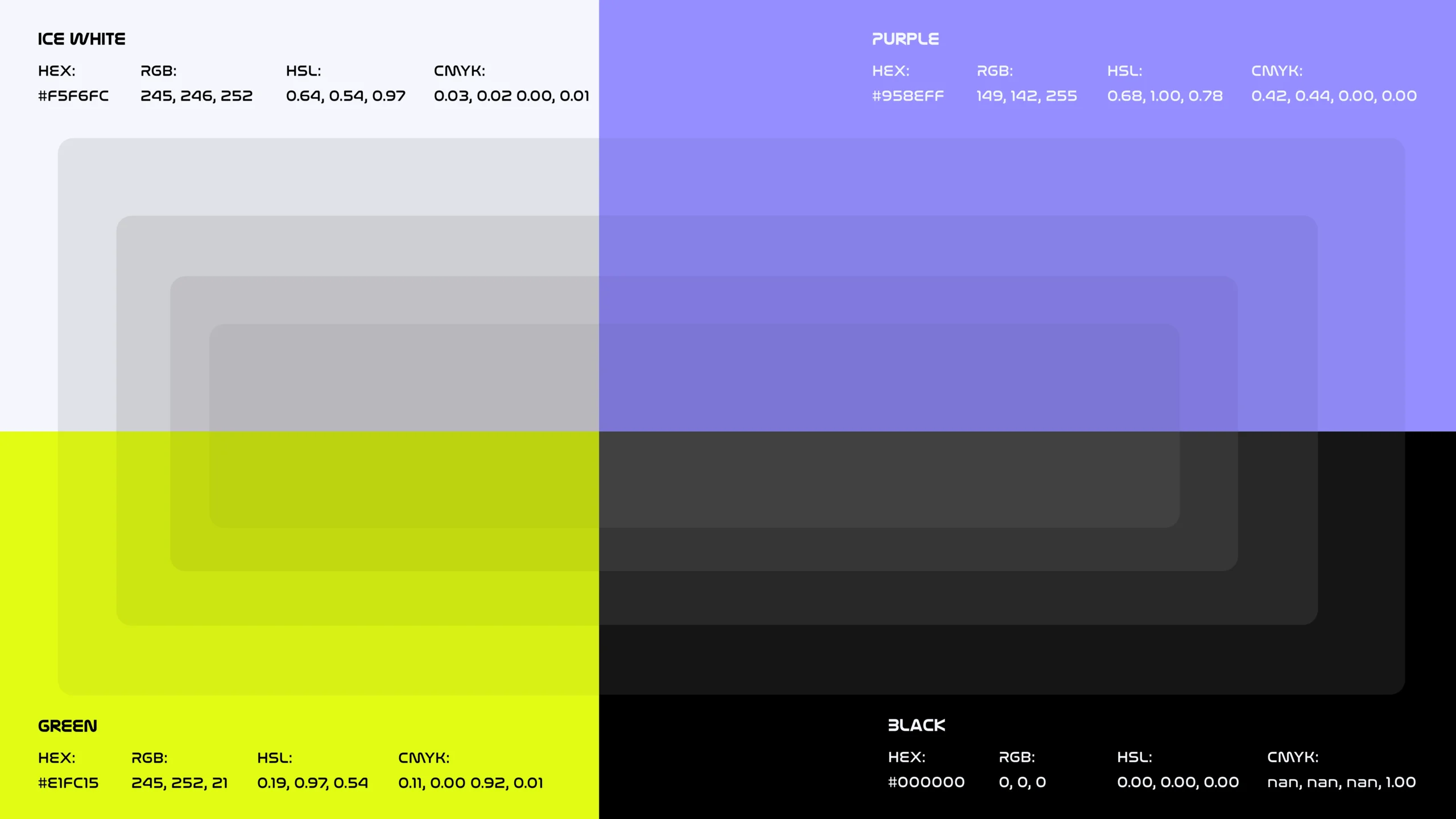Click hex value #958EFF
Image resolution: width=1456 pixels, height=819 pixels.
coord(908,96)
